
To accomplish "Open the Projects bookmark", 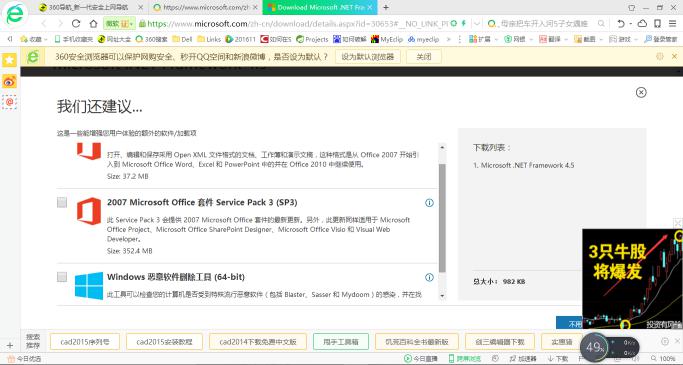I will point(312,39).
